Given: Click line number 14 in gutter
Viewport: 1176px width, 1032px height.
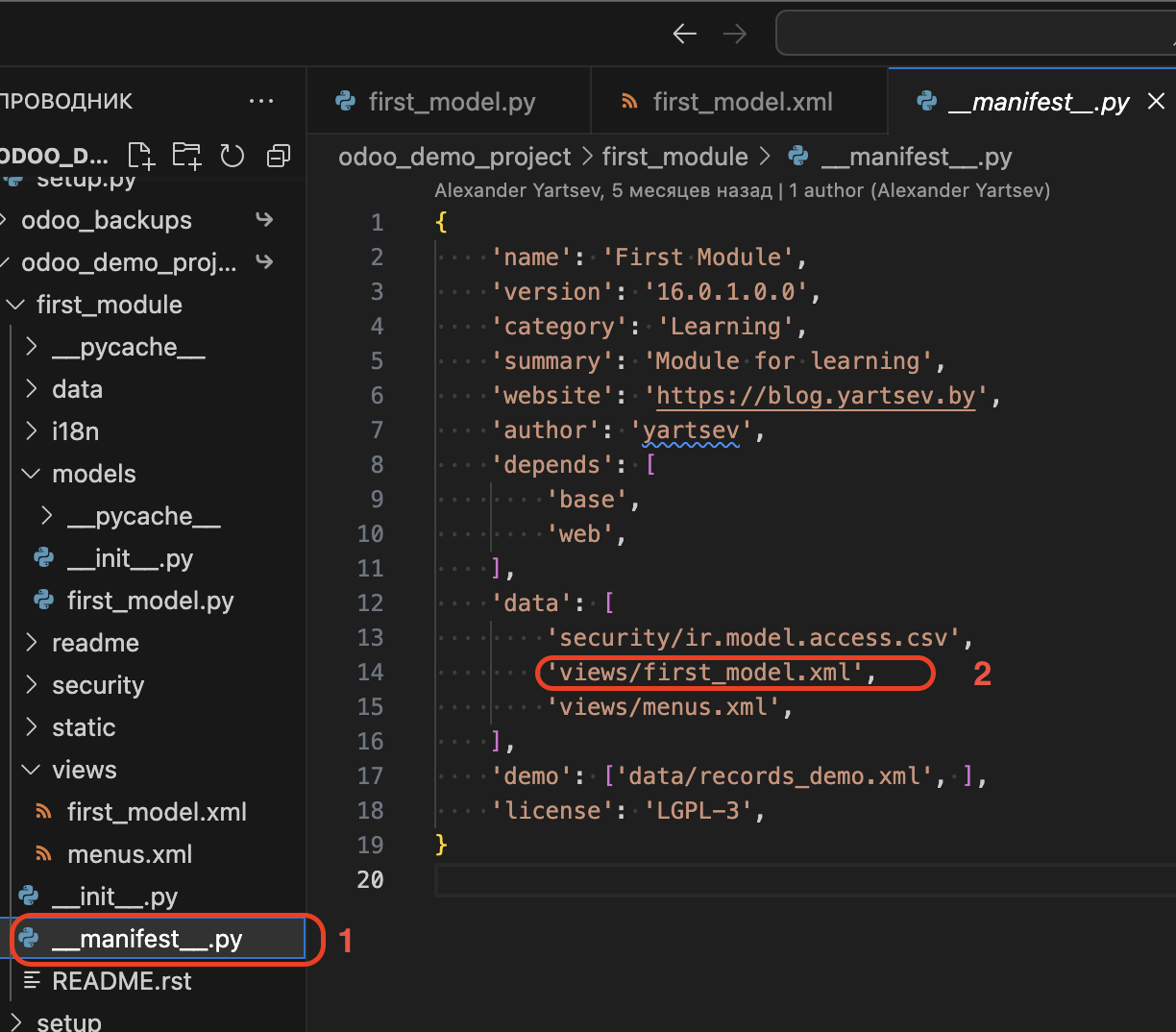Looking at the screenshot, I should click(371, 672).
